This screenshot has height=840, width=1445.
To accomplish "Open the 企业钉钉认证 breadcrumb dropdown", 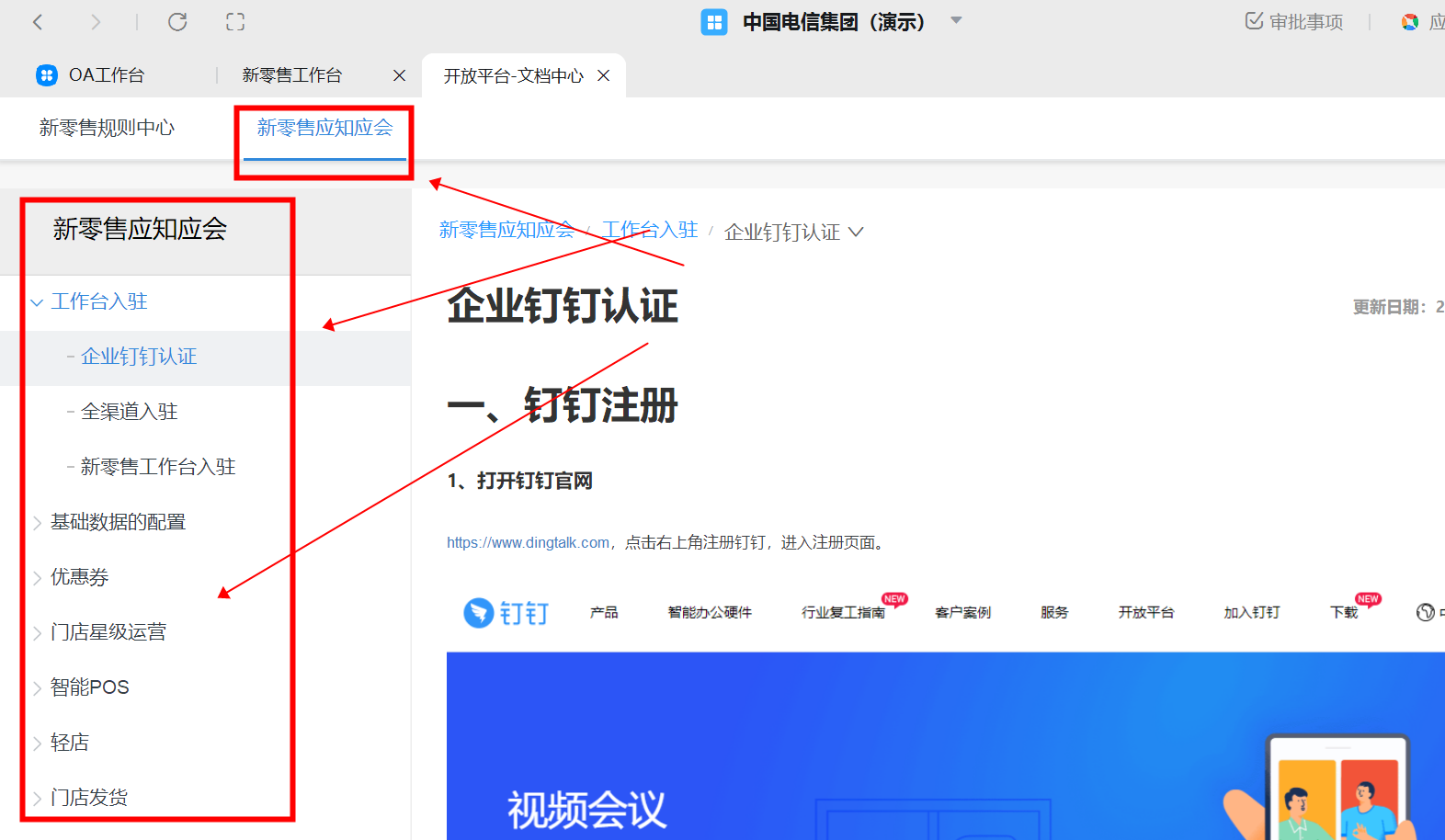I will point(856,232).
